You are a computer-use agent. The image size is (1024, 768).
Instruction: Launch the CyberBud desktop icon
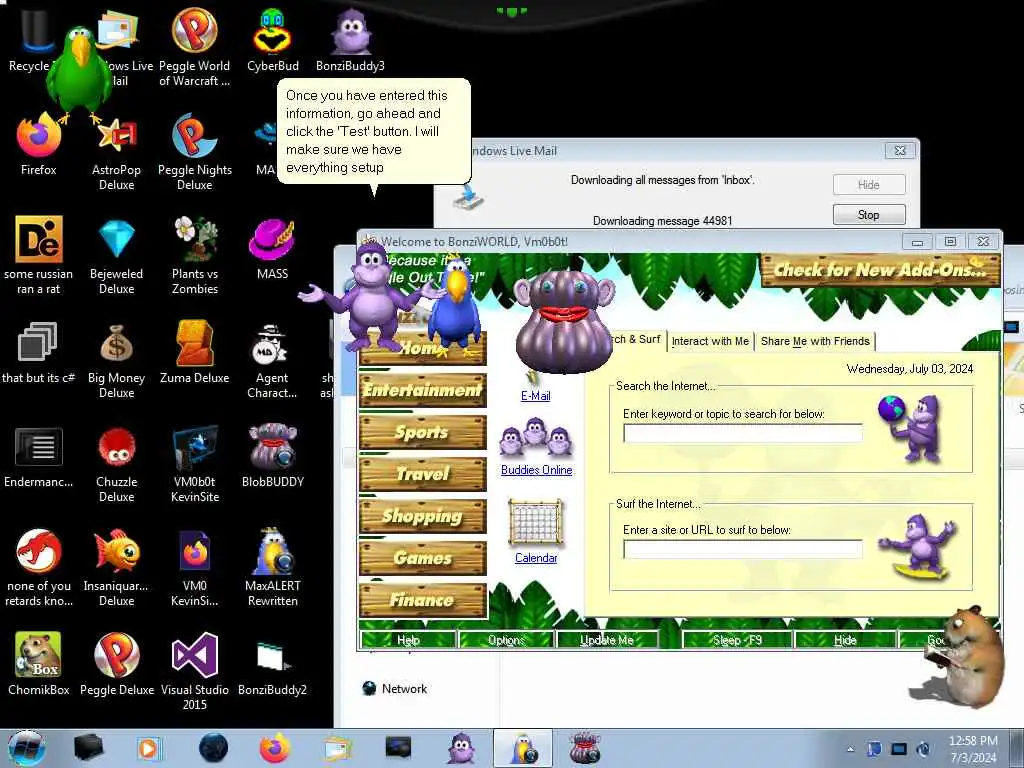[272, 39]
